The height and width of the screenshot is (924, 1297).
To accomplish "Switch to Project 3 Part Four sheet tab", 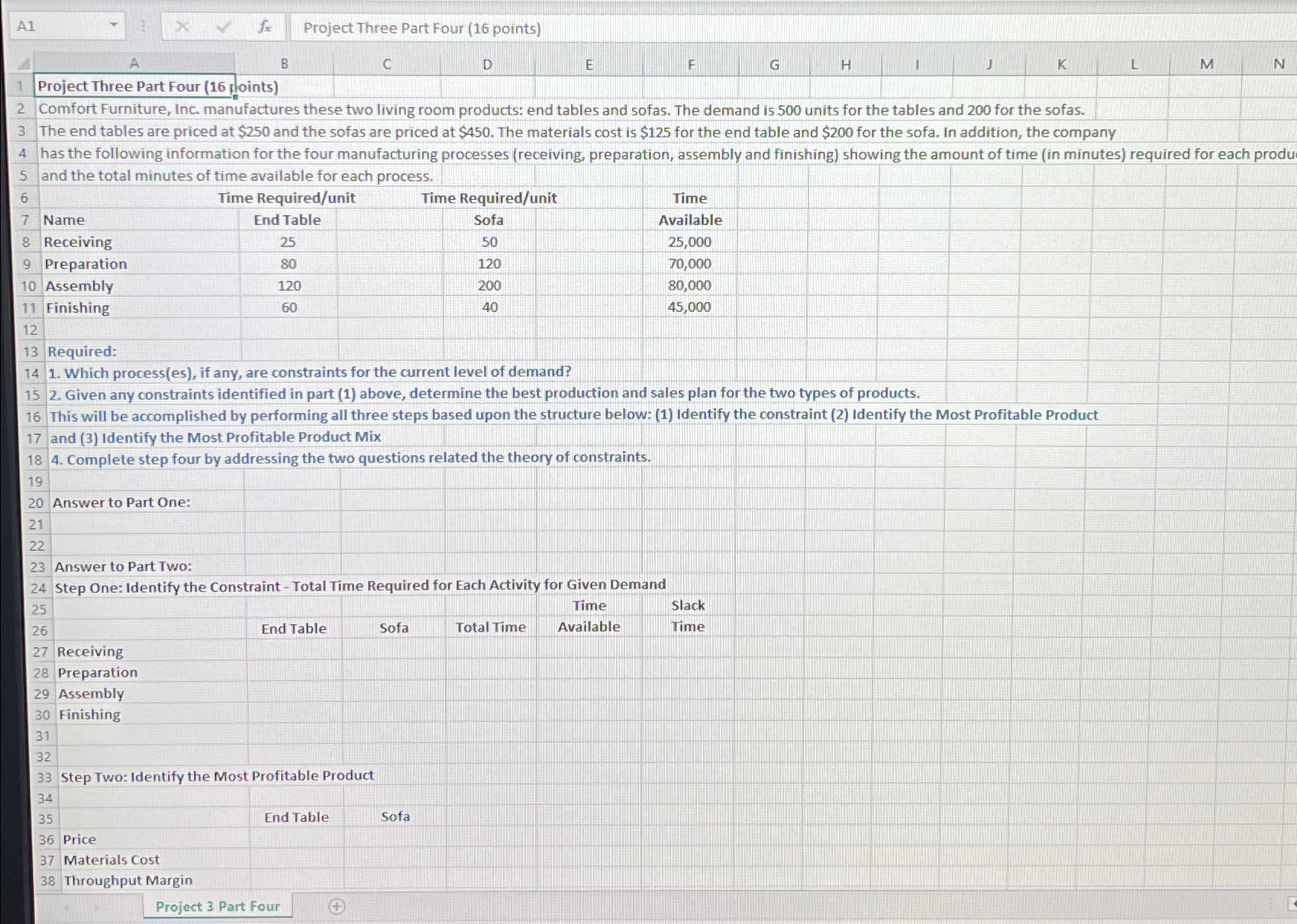I will (x=218, y=906).
